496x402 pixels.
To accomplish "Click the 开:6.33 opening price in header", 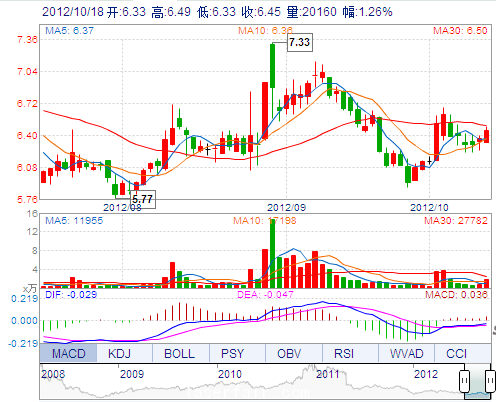I will (x=126, y=12).
